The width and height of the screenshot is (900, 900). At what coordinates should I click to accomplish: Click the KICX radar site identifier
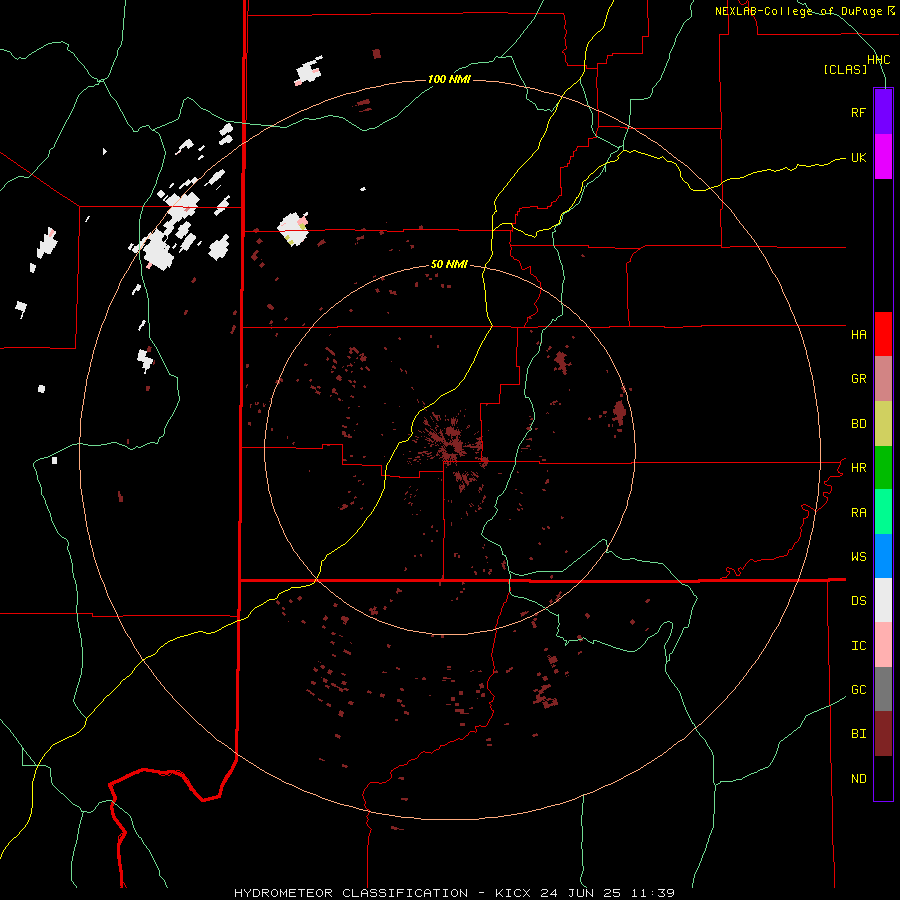point(513,893)
